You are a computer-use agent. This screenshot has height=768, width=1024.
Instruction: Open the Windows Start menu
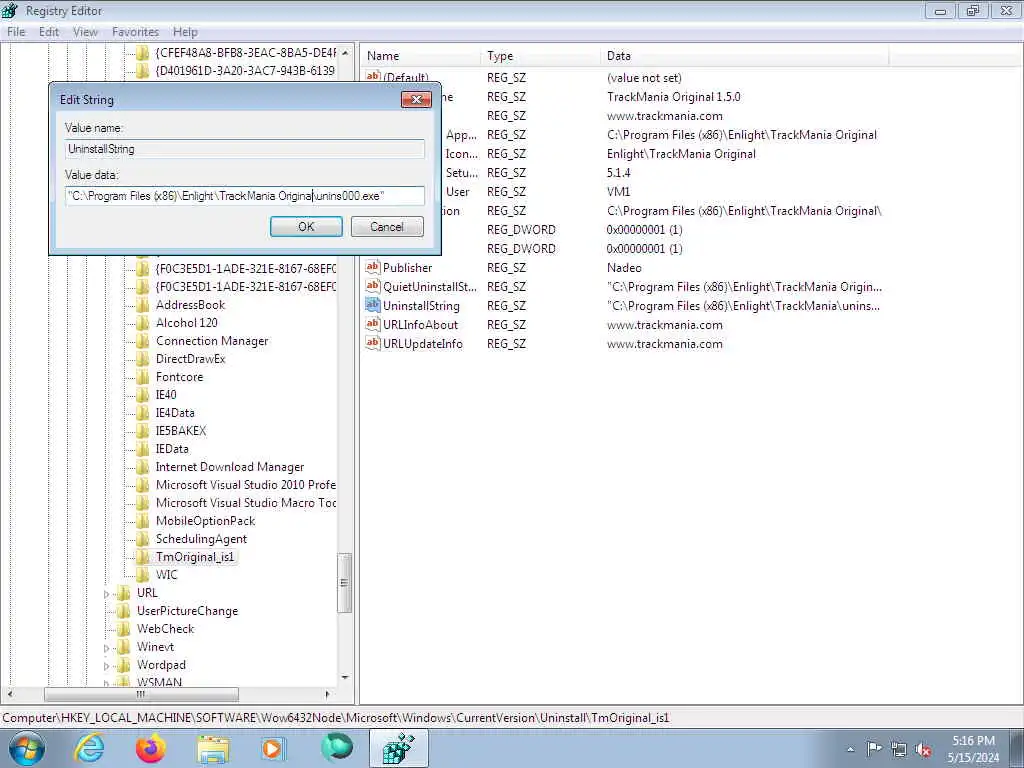tap(26, 748)
